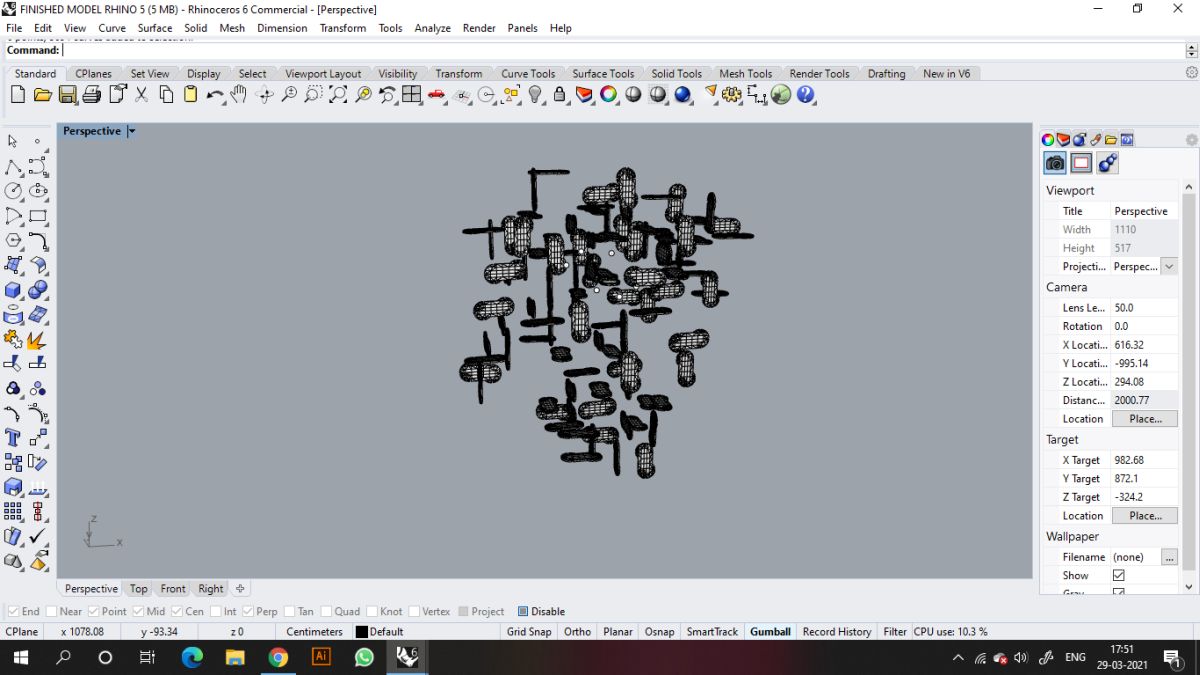Toggle Ortho mode in the status bar

577,632
